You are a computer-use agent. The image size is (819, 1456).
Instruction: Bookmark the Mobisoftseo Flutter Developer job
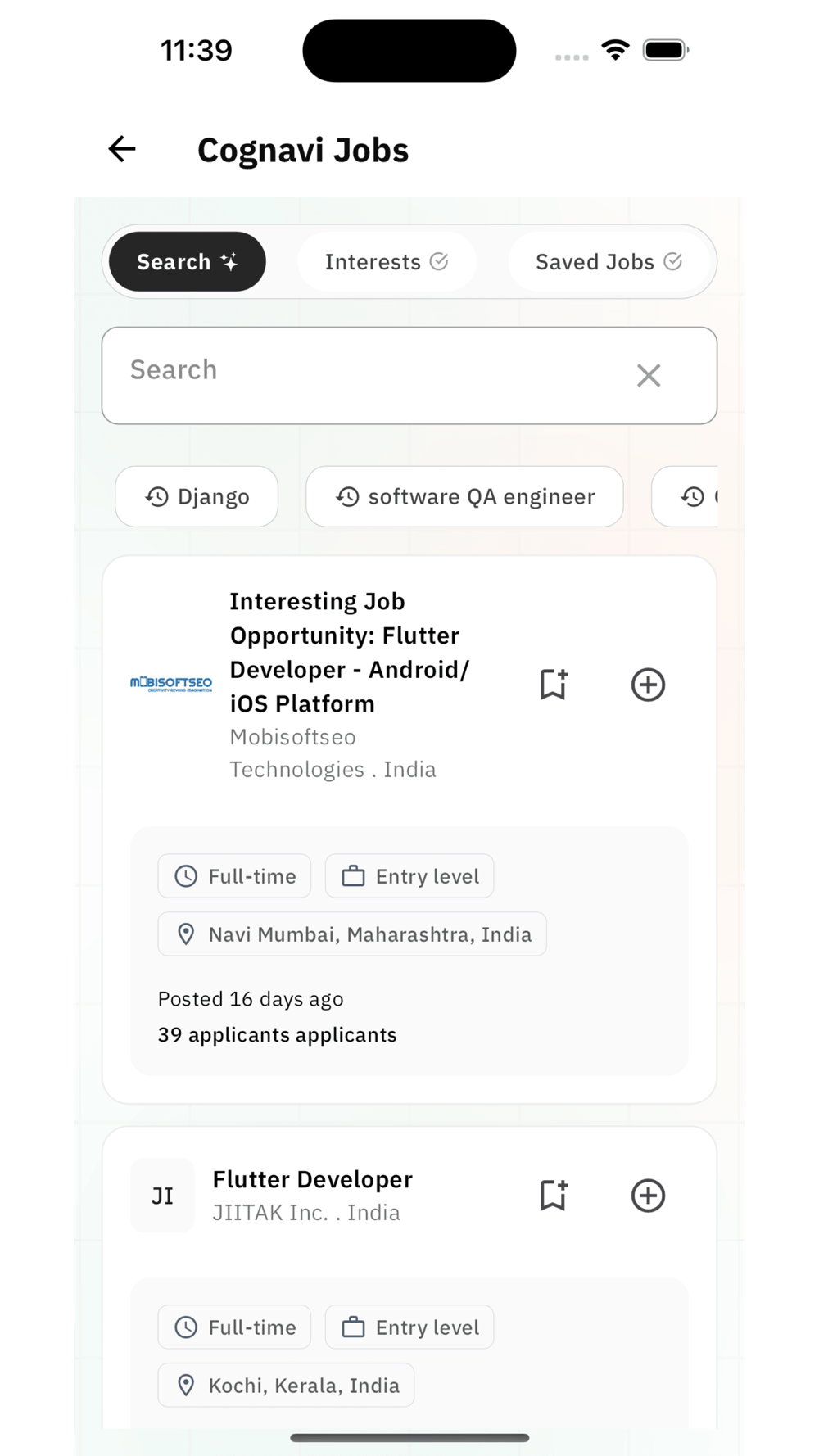click(x=554, y=685)
